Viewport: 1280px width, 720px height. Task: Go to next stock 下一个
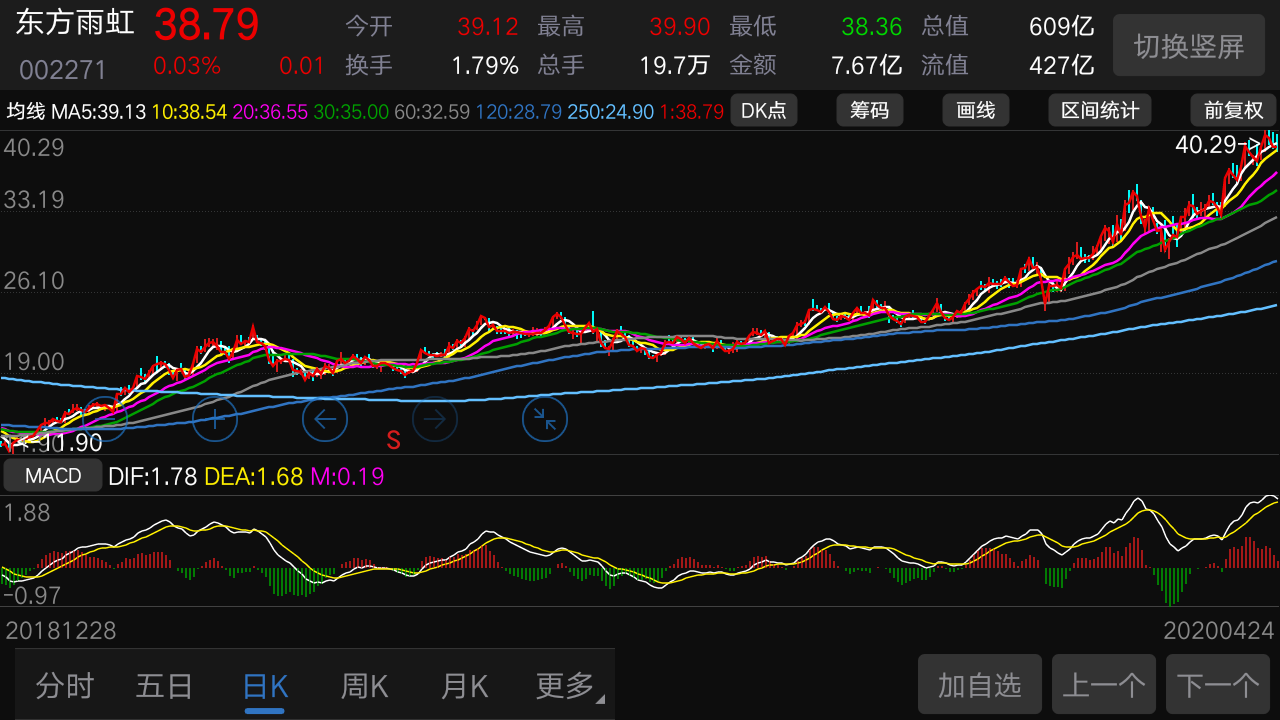click(1218, 685)
